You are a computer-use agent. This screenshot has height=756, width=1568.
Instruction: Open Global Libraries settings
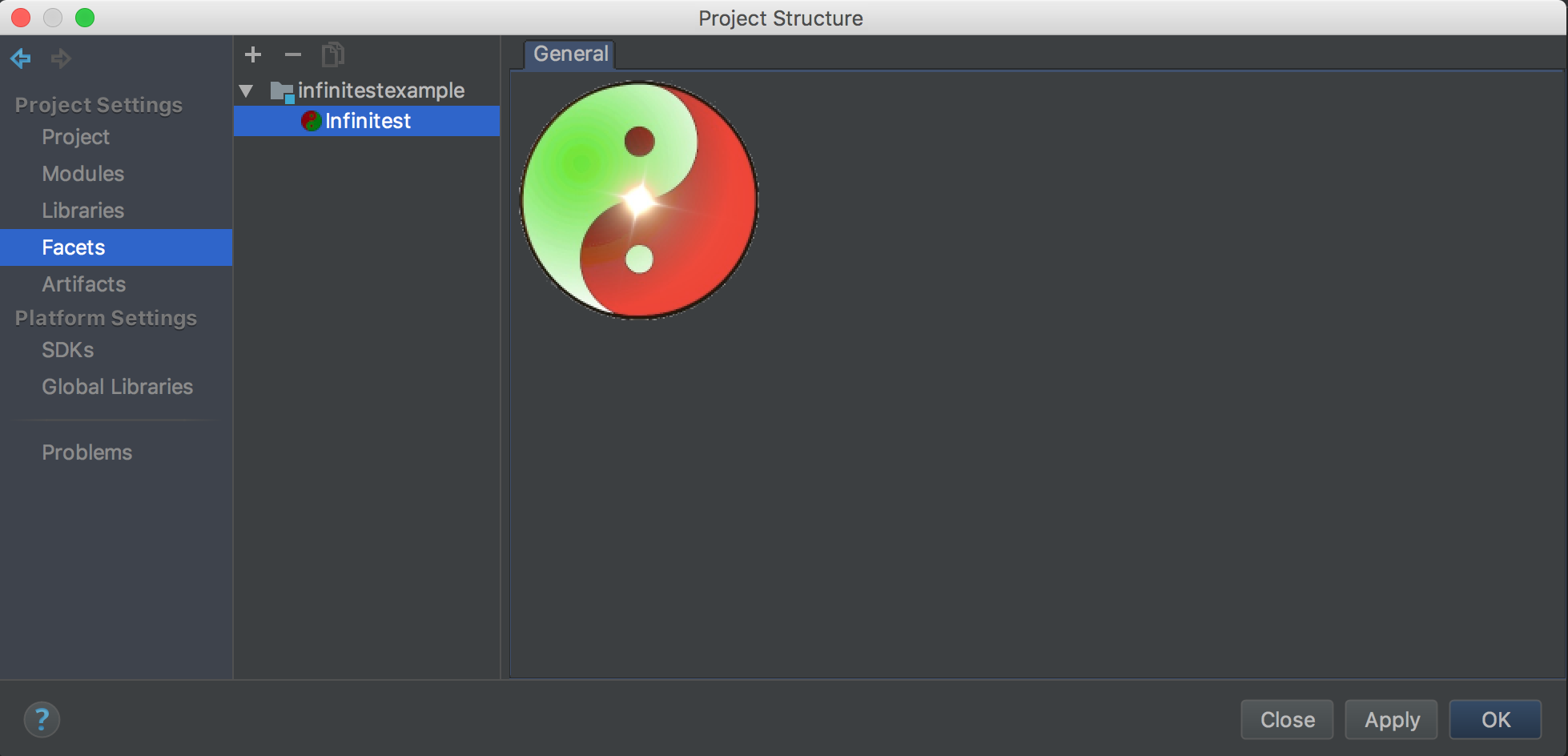(x=118, y=387)
